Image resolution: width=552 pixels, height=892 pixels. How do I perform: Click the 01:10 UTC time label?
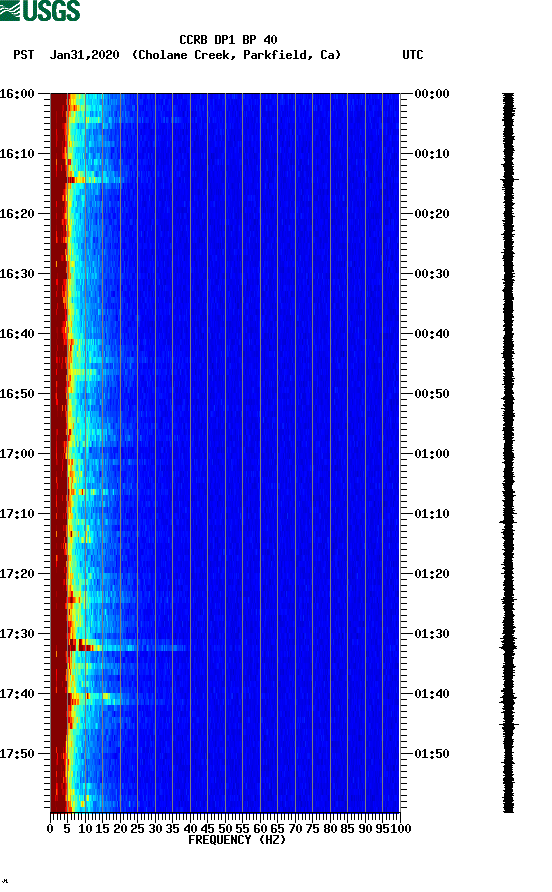tap(432, 514)
